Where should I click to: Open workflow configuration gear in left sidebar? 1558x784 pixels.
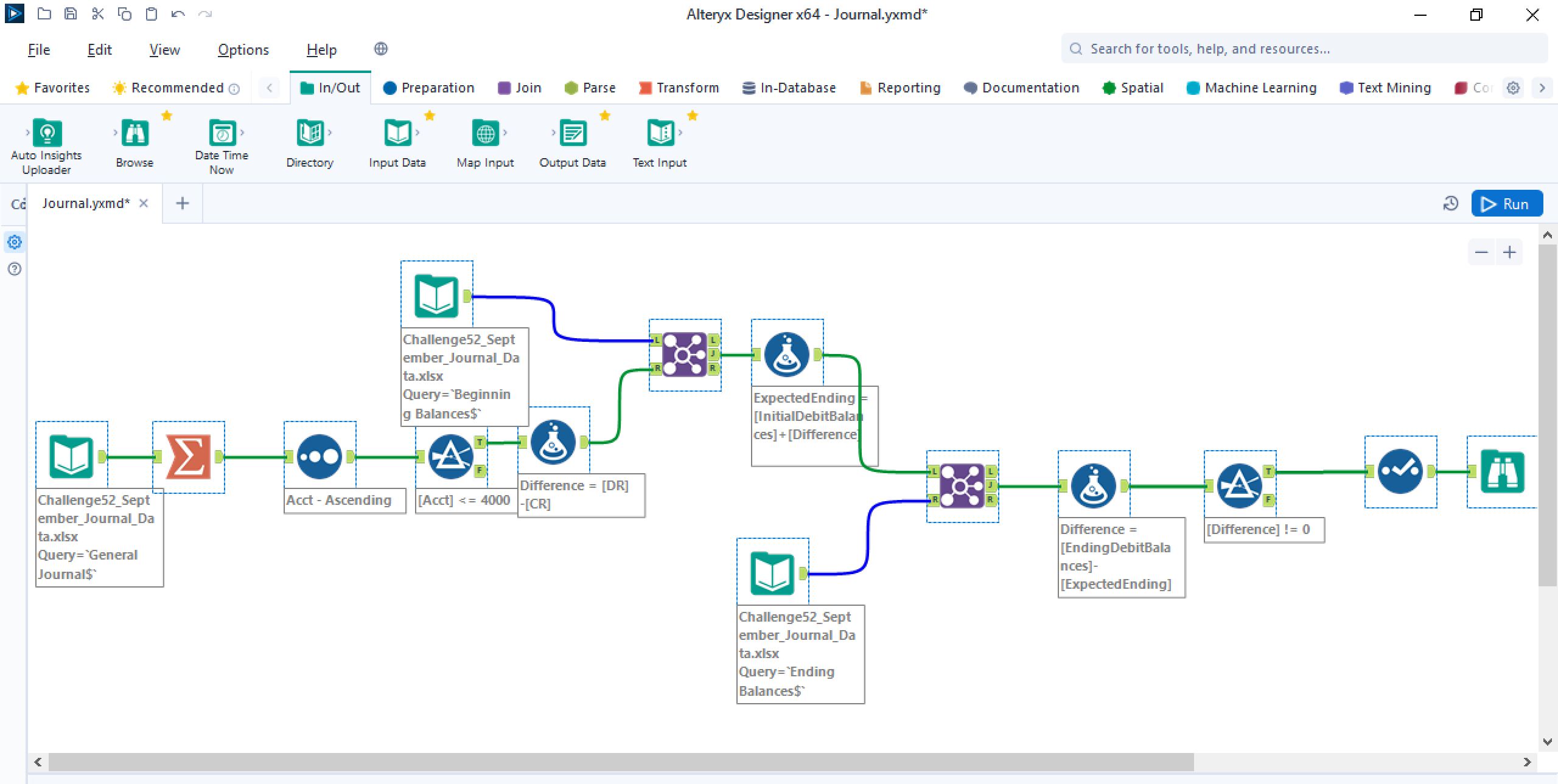15,243
